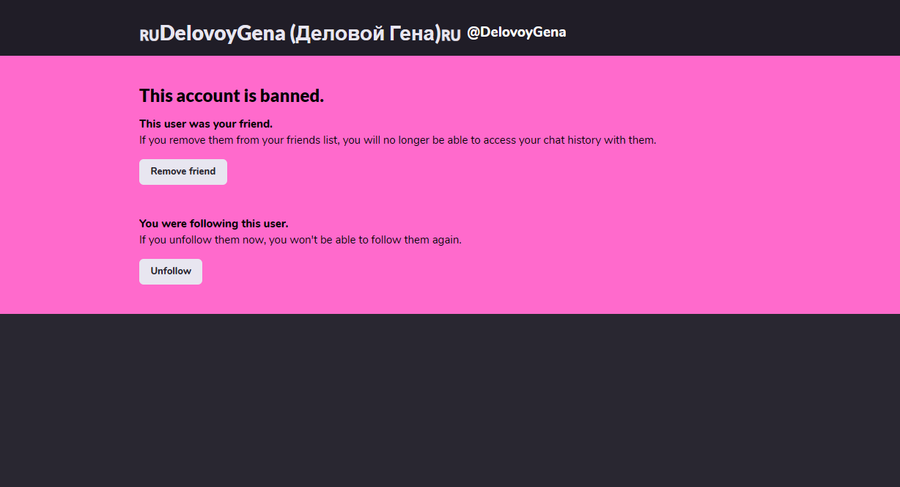Click the word "banned" in the heading
Image resolution: width=900 pixels, height=487 pixels.
click(x=292, y=96)
